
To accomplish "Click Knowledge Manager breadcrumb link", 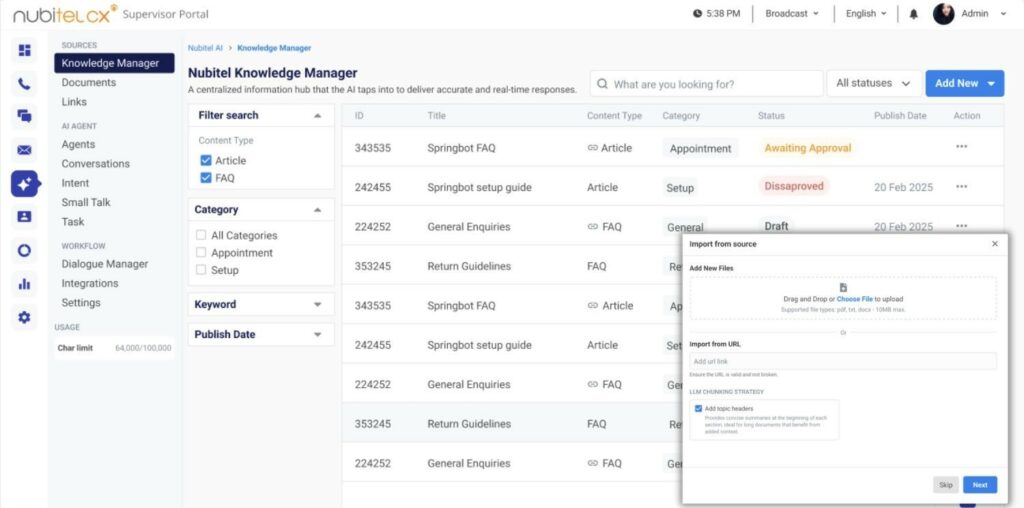I will pos(274,48).
